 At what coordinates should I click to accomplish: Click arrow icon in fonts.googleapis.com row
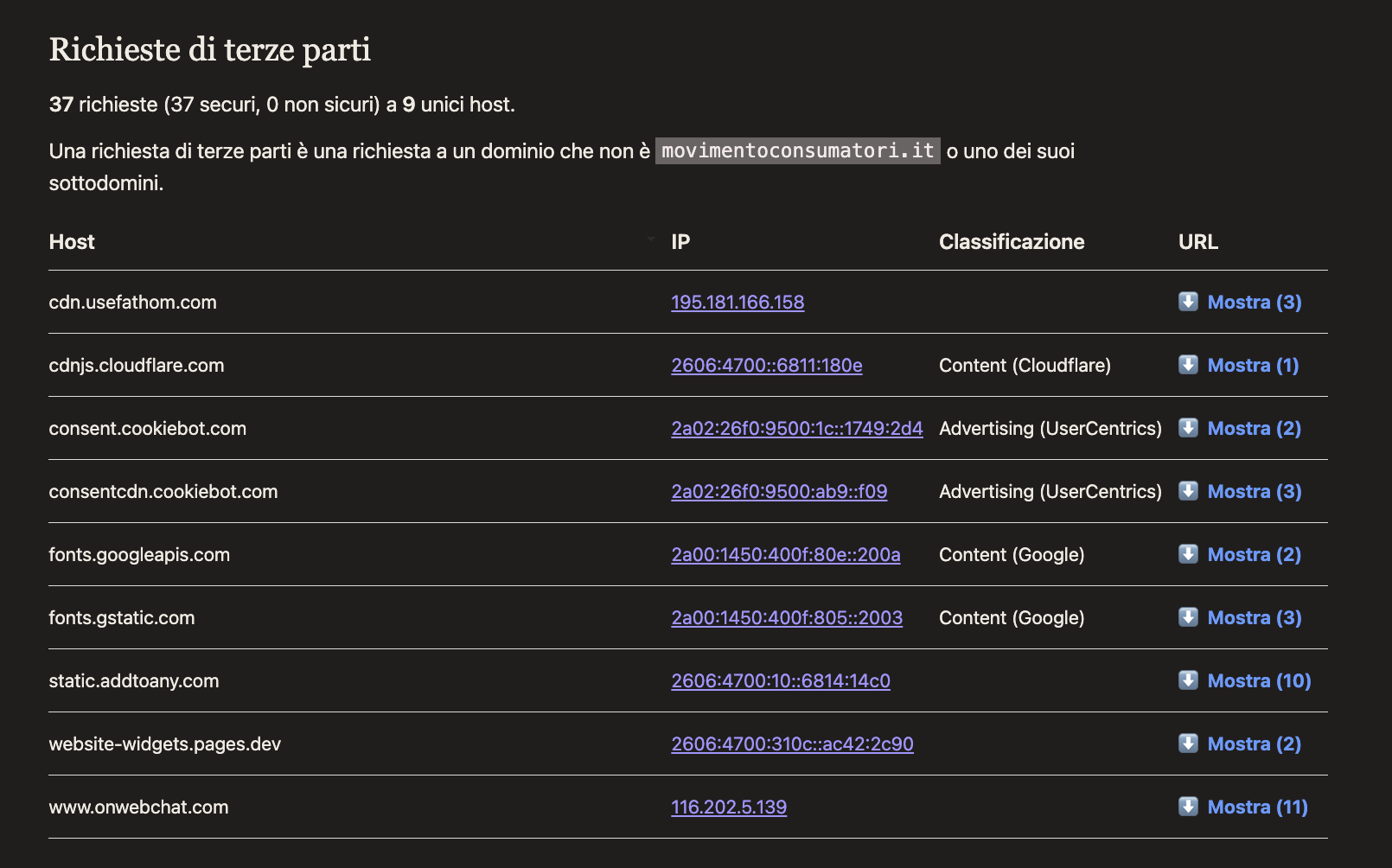click(x=1188, y=553)
